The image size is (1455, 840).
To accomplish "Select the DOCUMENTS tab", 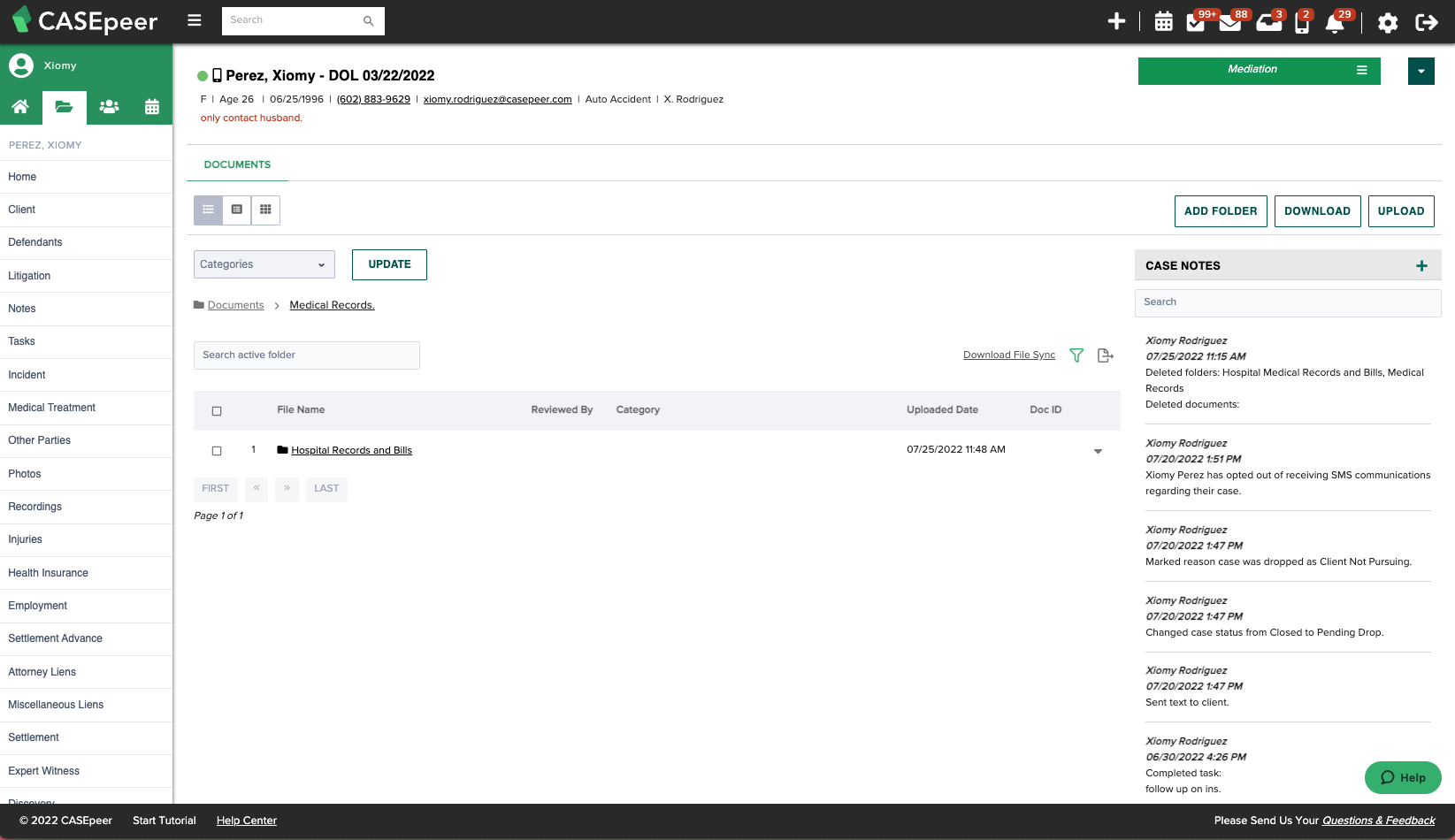I will 237,164.
